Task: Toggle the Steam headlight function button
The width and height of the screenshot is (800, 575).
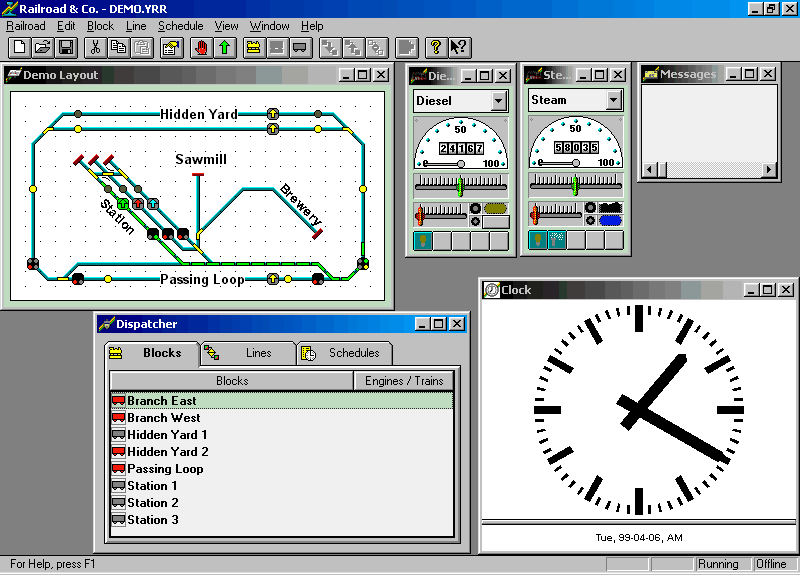Action: point(537,239)
